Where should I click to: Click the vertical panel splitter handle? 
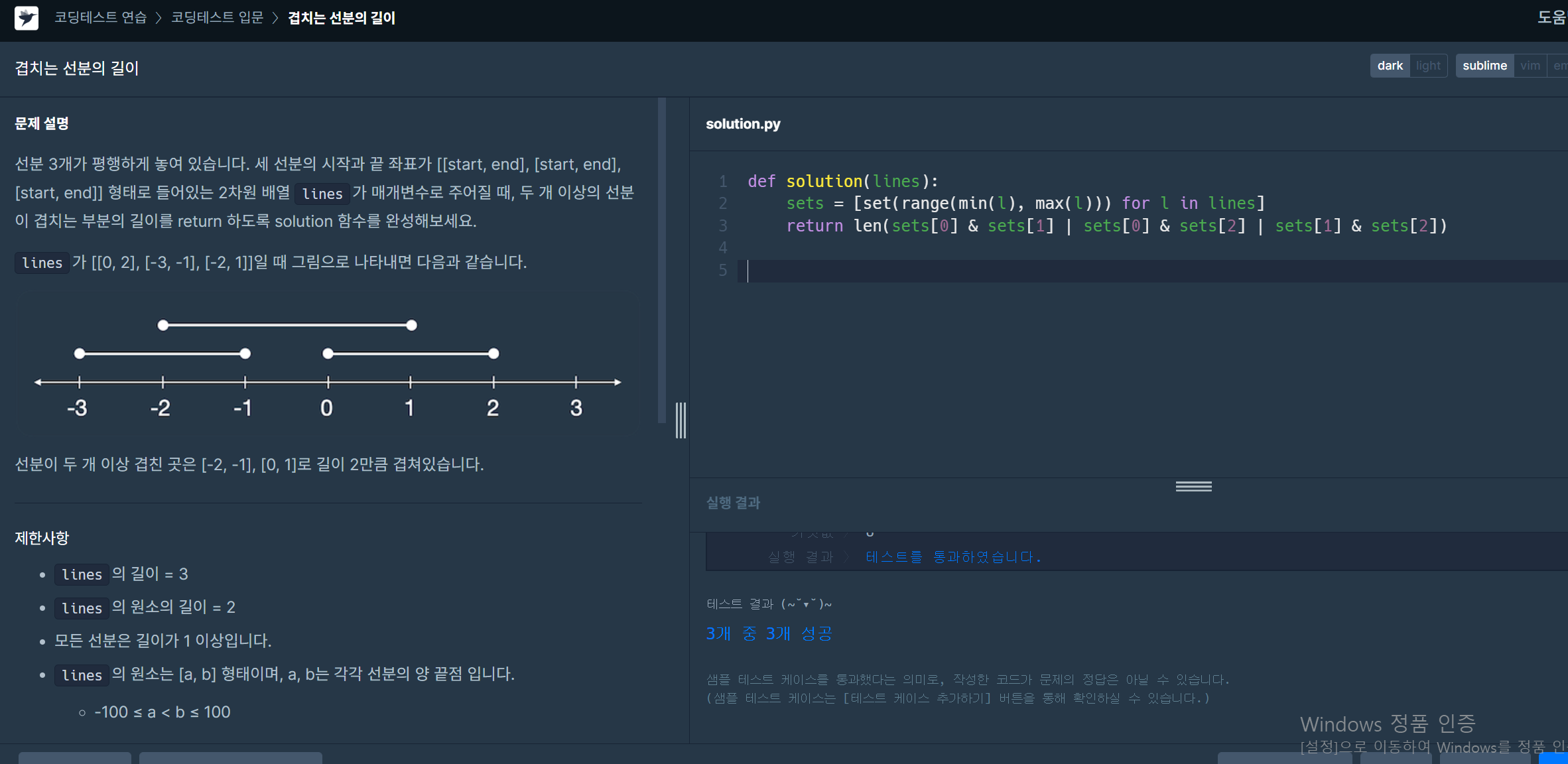pos(681,420)
